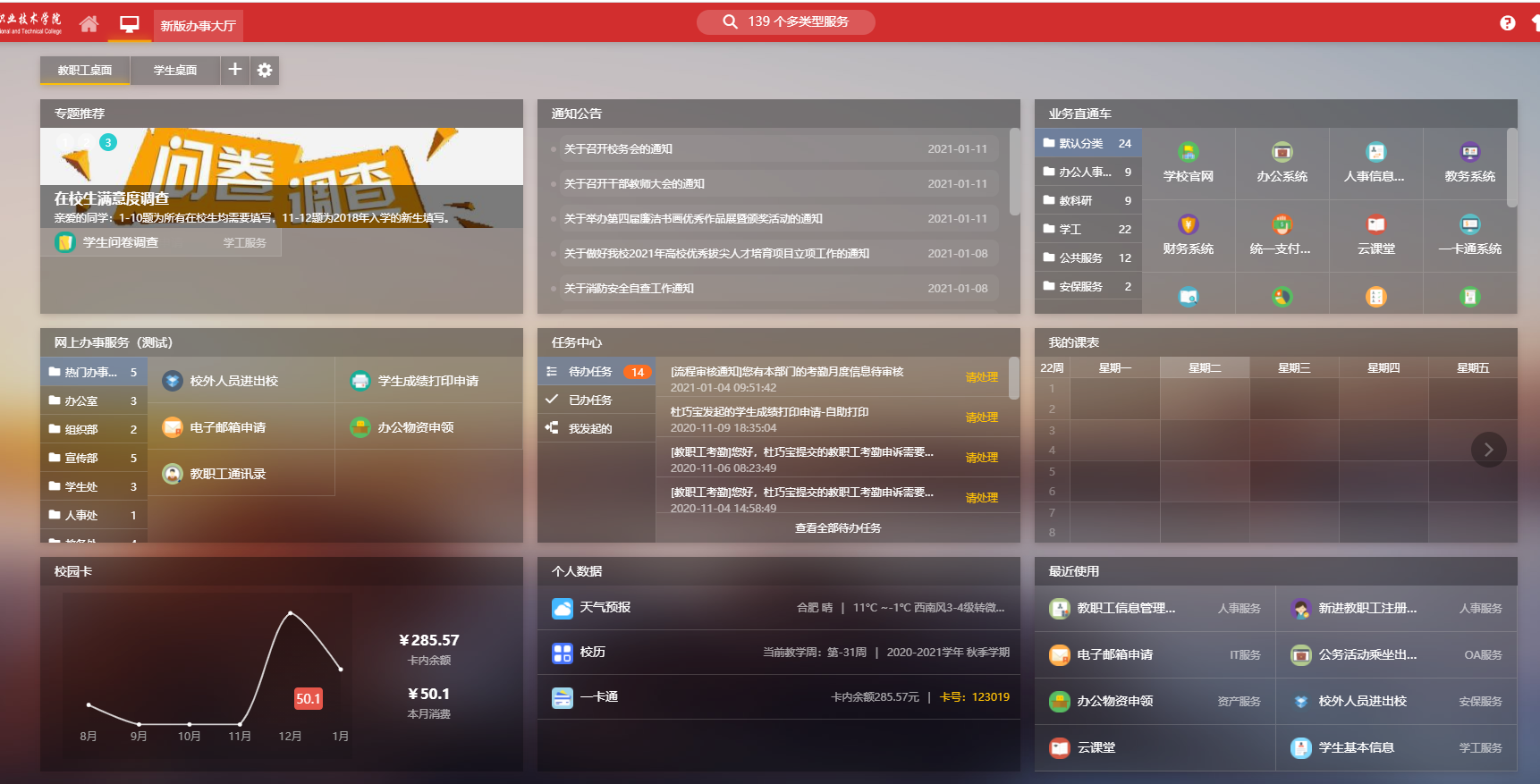
Task: Open the 学校官网 service icon
Action: click(x=1188, y=163)
